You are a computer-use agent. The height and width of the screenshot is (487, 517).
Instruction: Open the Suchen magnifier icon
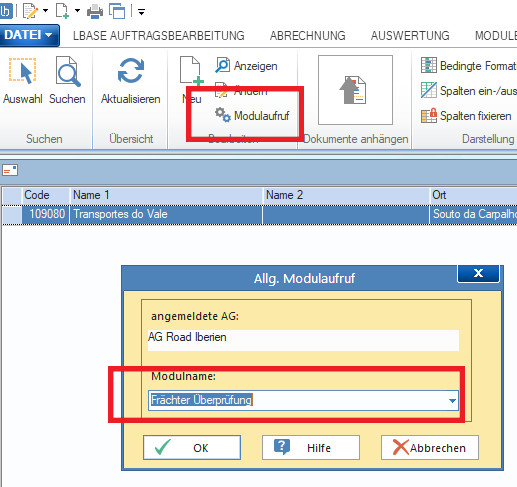click(68, 71)
